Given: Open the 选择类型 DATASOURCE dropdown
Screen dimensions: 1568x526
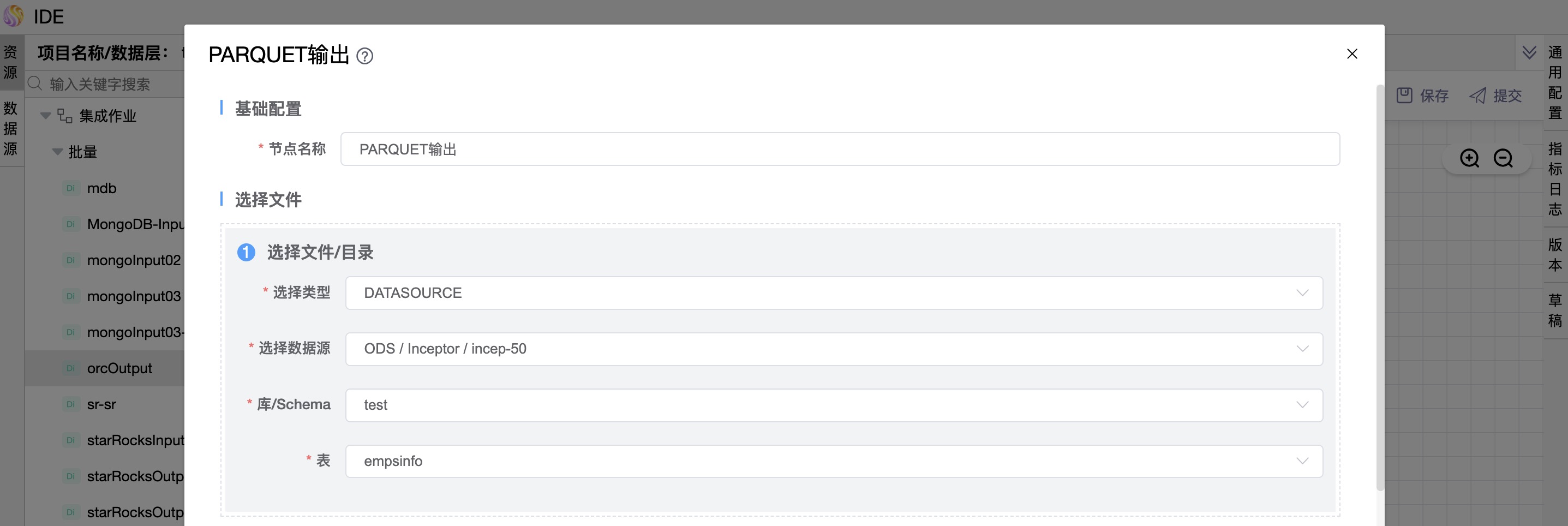Looking at the screenshot, I should click(833, 293).
